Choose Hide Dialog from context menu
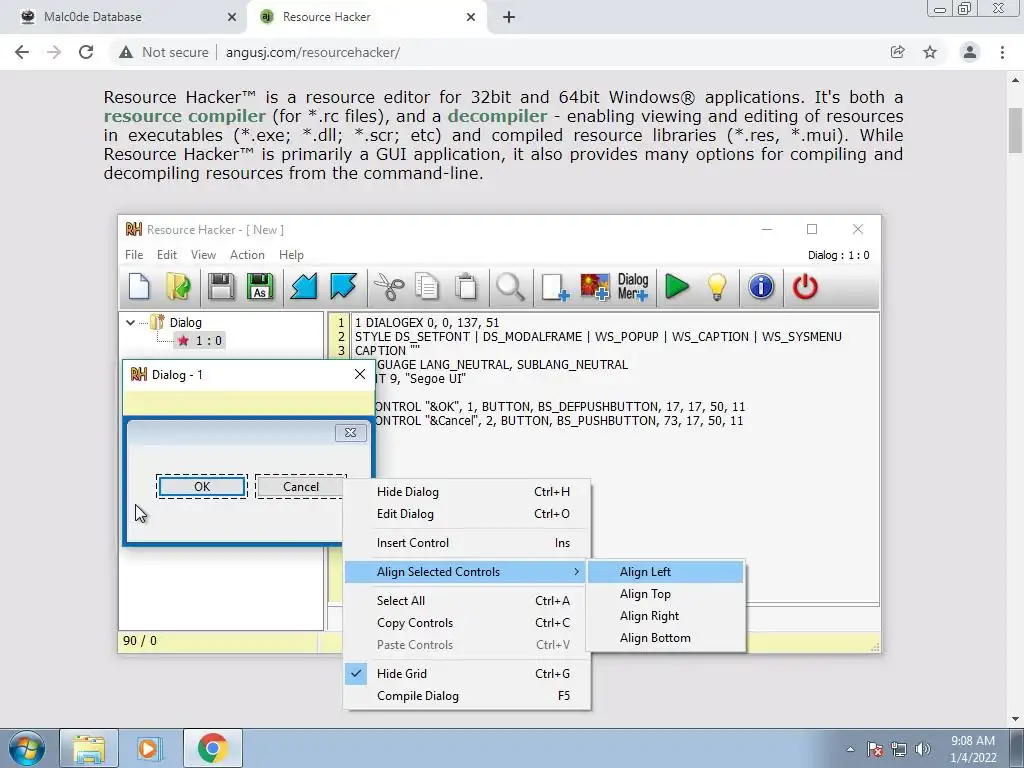This screenshot has height=768, width=1024. pyautogui.click(x=467, y=492)
